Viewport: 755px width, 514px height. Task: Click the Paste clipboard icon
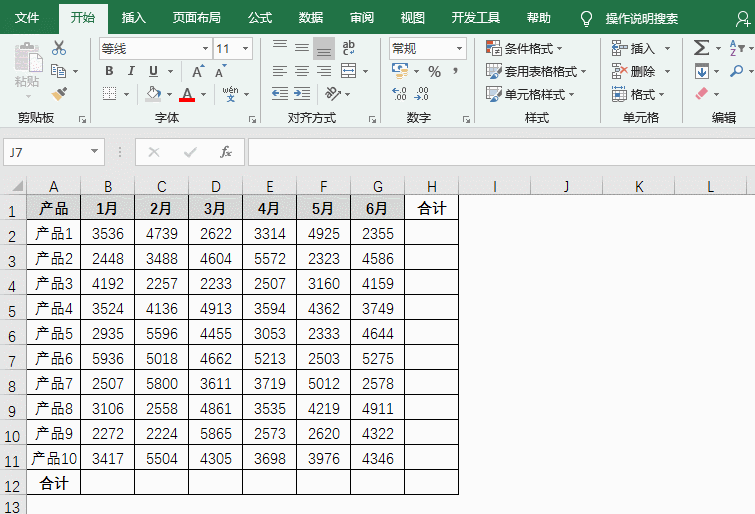click(27, 59)
